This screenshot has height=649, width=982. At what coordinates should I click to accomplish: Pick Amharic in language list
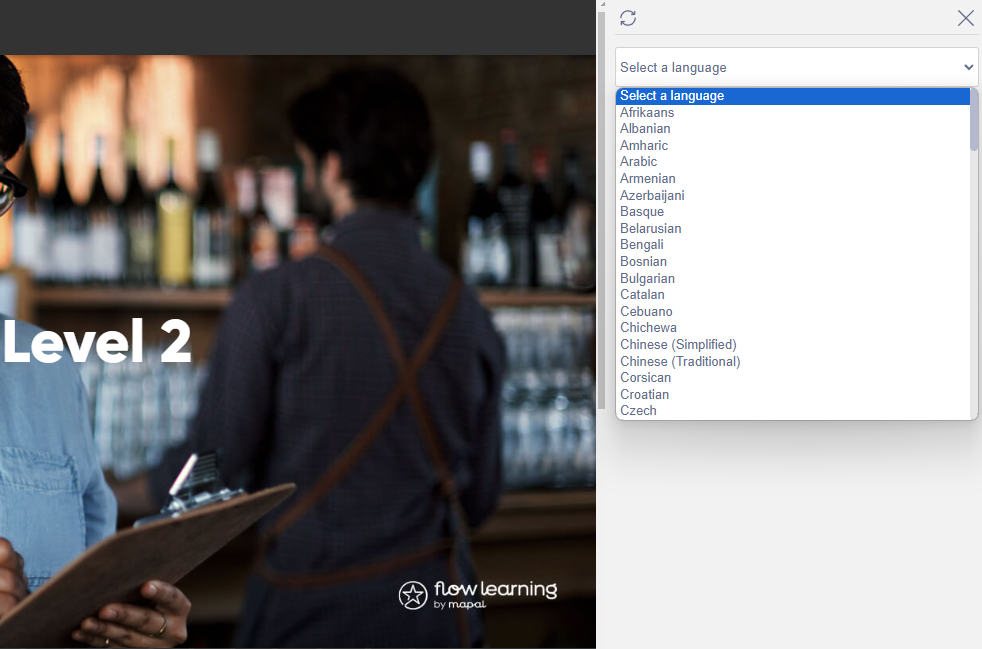click(792, 145)
